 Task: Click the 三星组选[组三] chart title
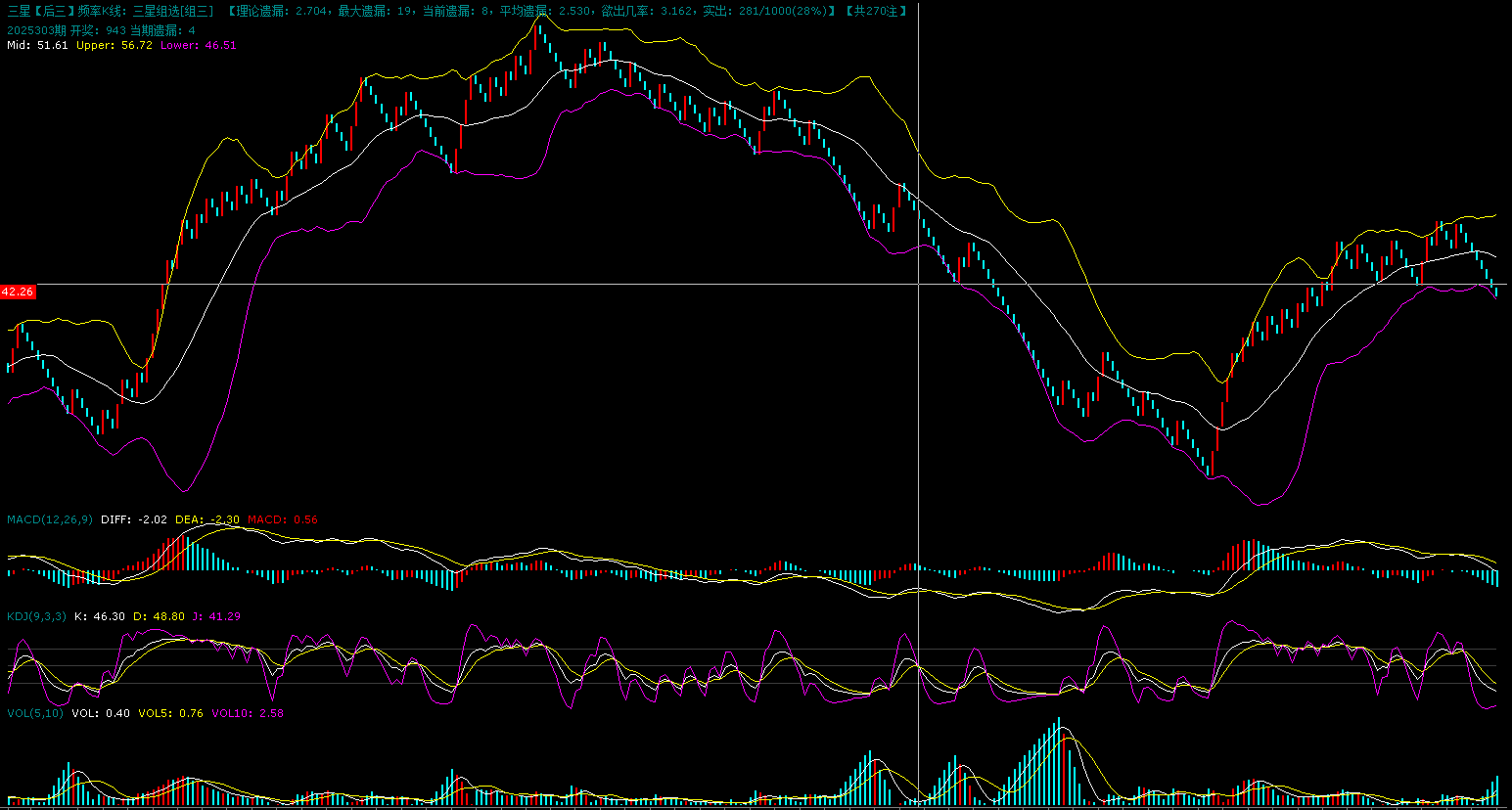click(x=172, y=11)
